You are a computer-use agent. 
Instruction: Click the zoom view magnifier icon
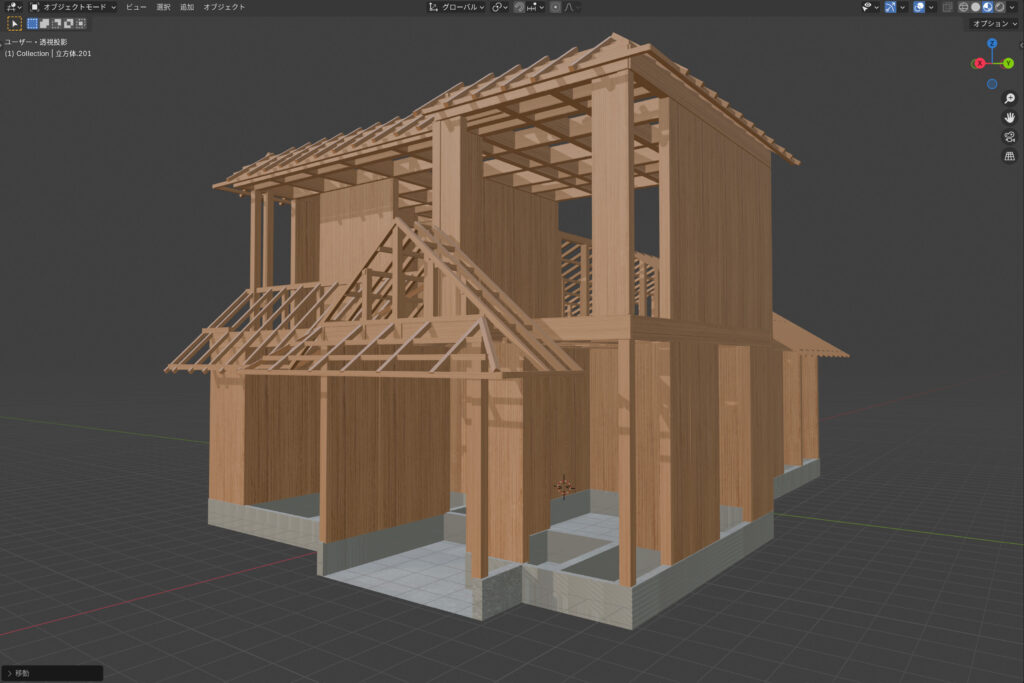1010,98
